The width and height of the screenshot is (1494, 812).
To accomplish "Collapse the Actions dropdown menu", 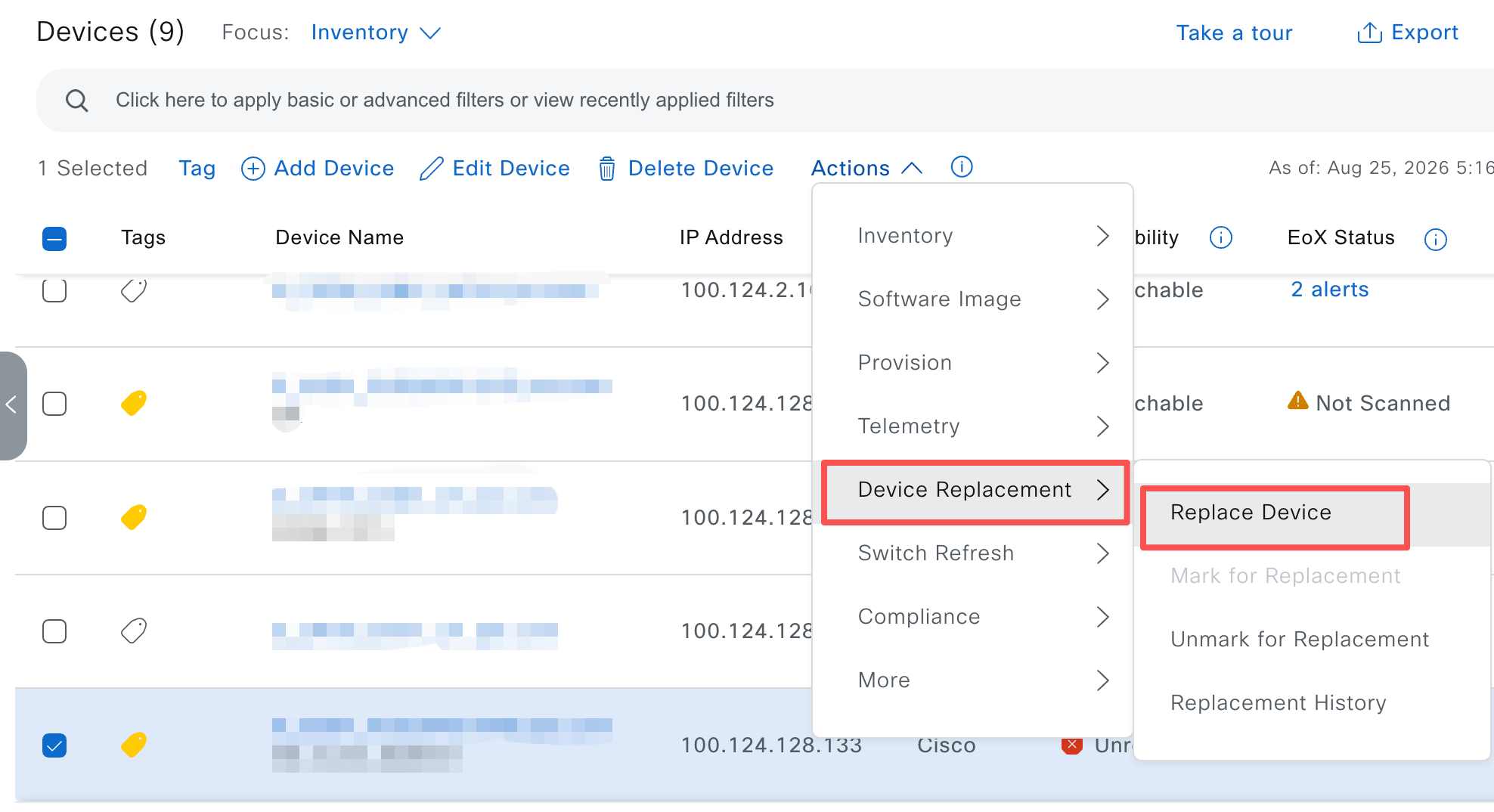I will pyautogui.click(x=866, y=168).
